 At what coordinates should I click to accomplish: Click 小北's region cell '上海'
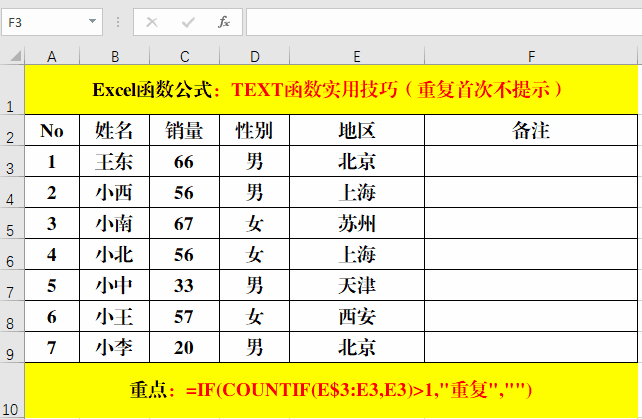(x=357, y=254)
